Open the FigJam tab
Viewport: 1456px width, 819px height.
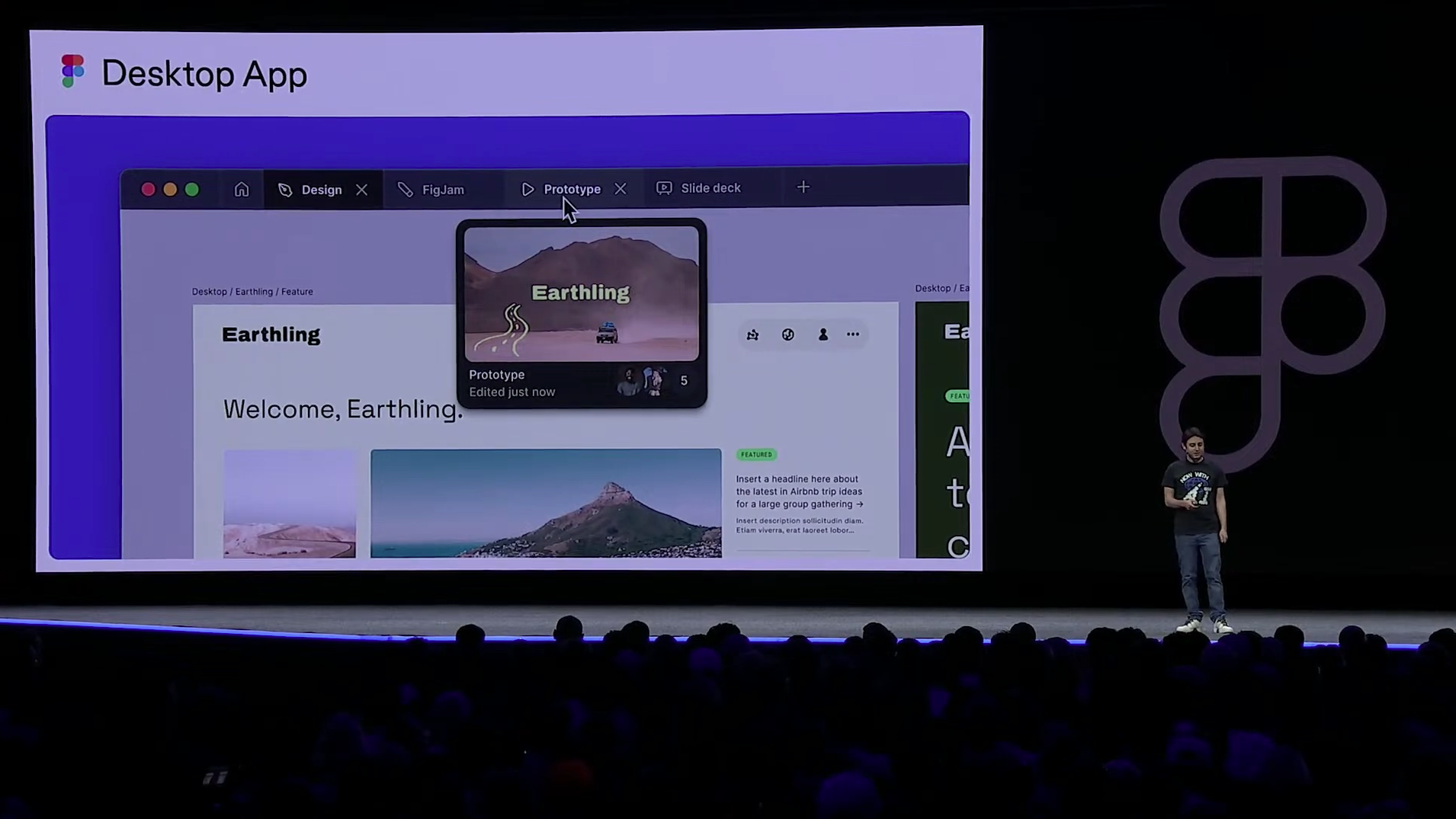point(444,190)
